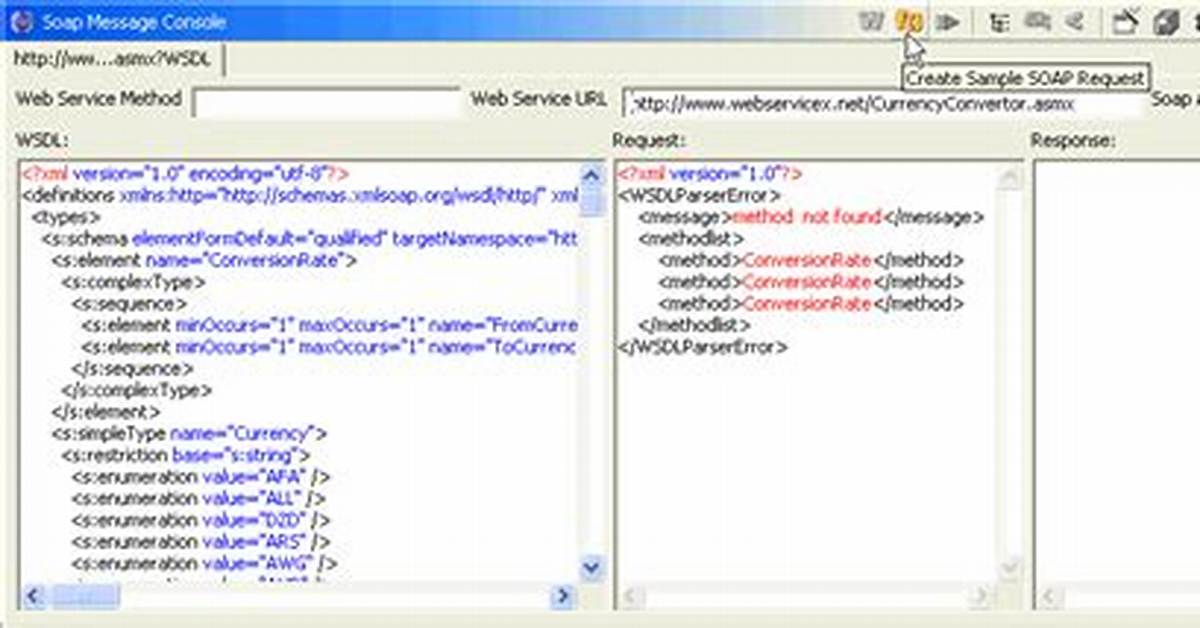Click the WSDL vertical scrollbar thumb
Viewport: 1200px width, 628px height.
click(x=593, y=201)
